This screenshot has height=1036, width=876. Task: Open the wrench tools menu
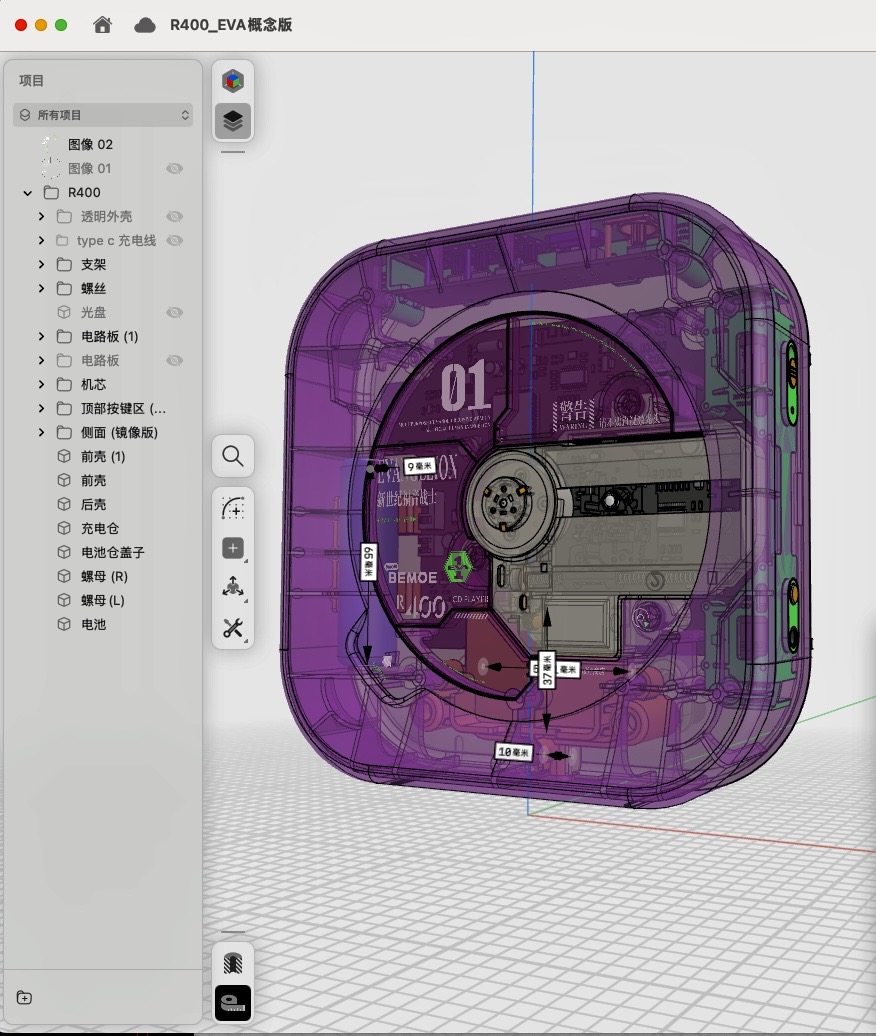tap(233, 628)
